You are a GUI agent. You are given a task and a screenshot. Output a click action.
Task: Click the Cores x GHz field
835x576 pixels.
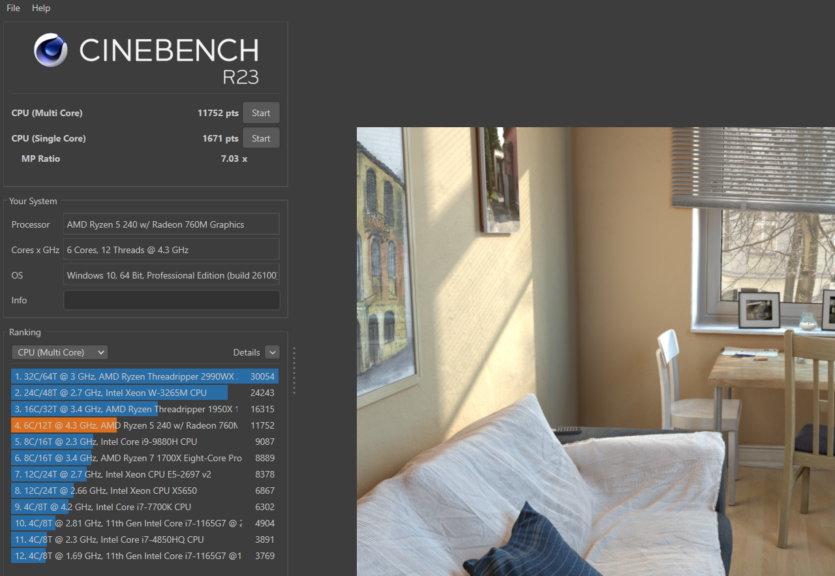[x=171, y=250]
